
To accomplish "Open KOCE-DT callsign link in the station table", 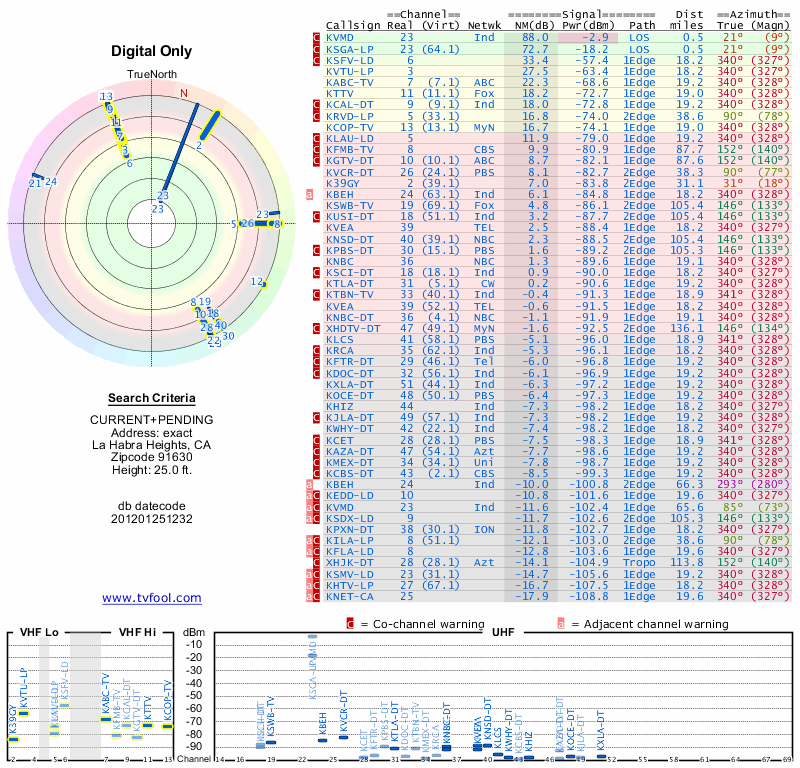I will [350, 395].
